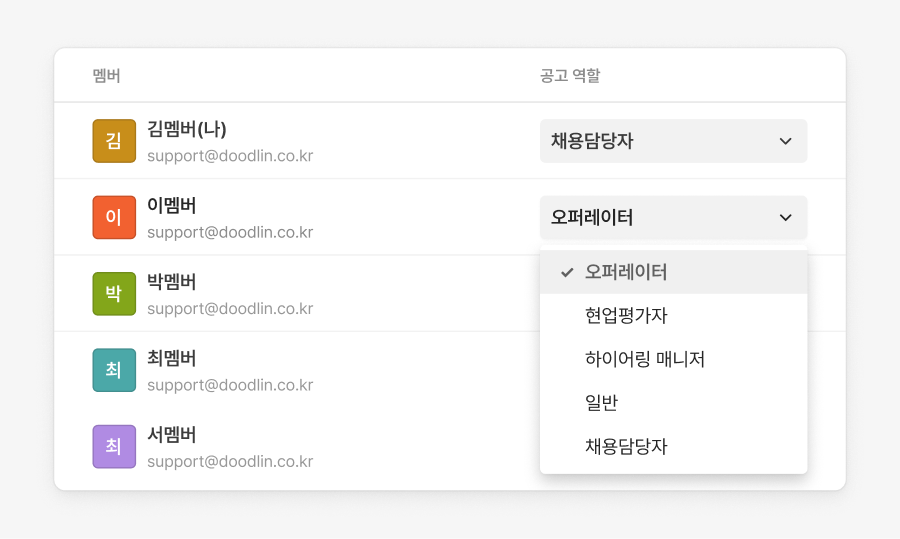Viewport: 900px width, 539px height.
Task: Click the 김멤버(나) member name
Action: [187, 129]
